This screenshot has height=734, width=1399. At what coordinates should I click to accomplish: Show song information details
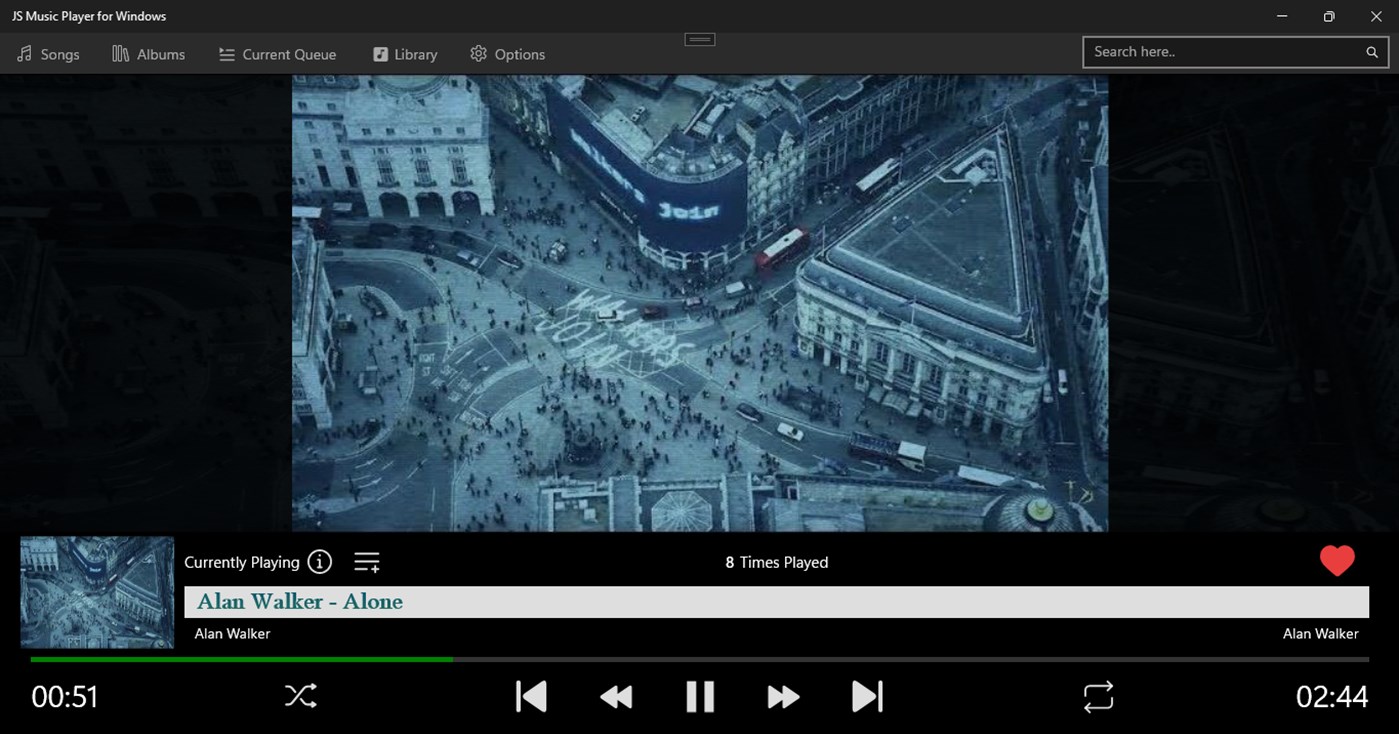point(319,561)
